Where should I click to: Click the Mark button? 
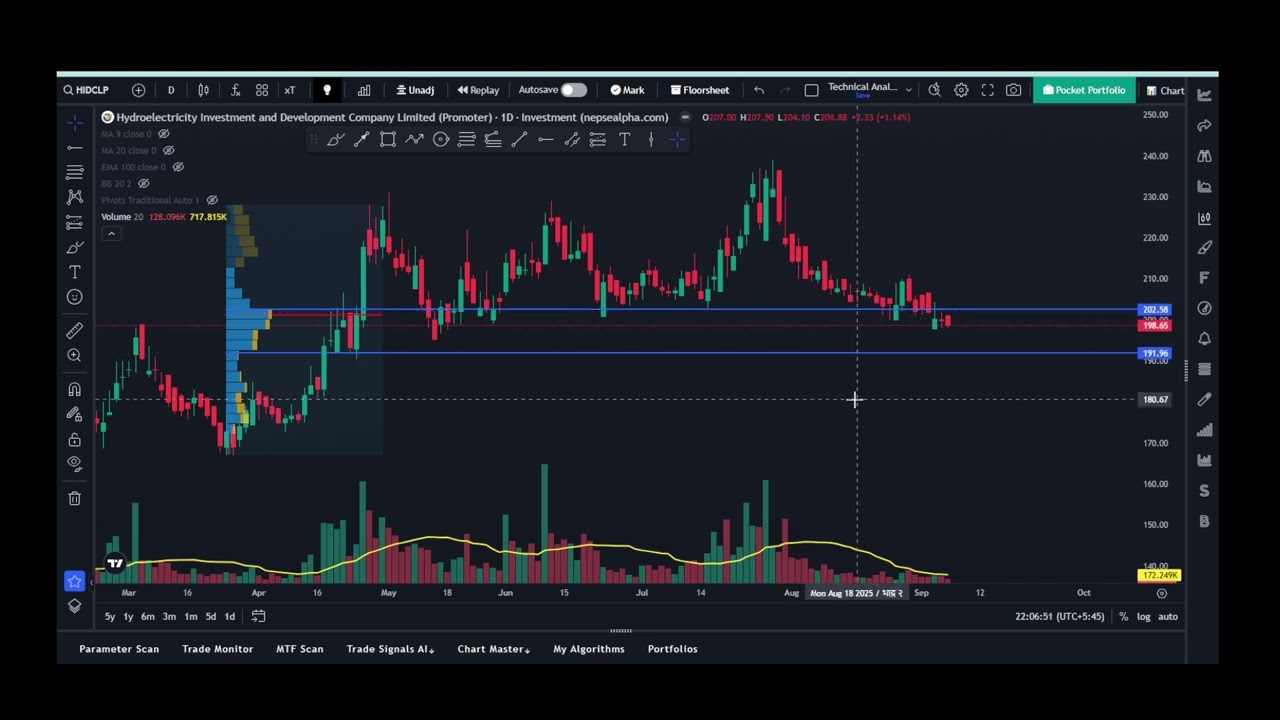pyautogui.click(x=627, y=90)
